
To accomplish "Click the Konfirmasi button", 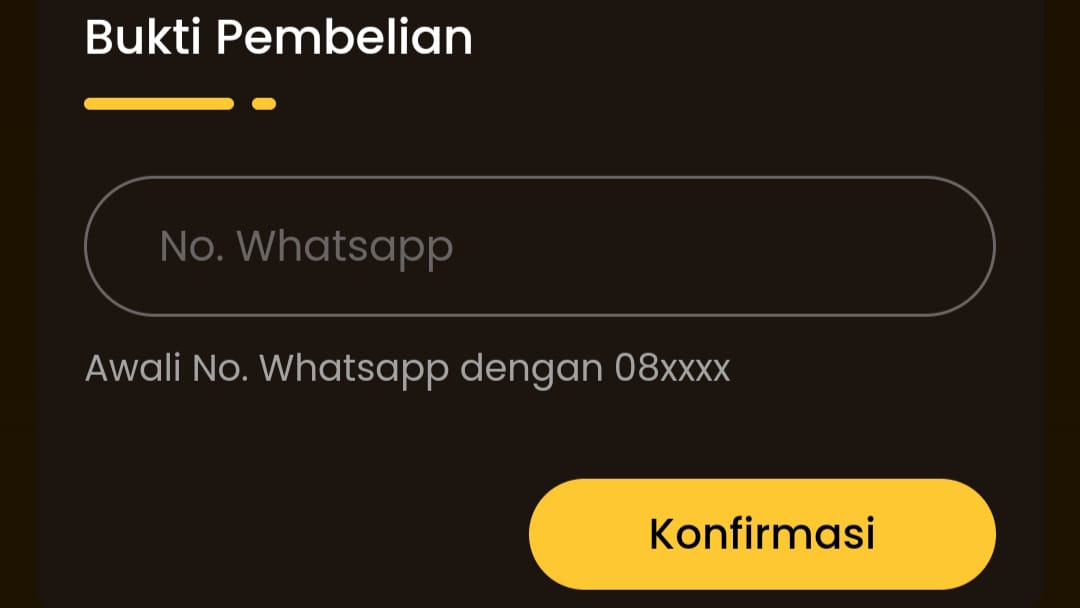I will 762,534.
